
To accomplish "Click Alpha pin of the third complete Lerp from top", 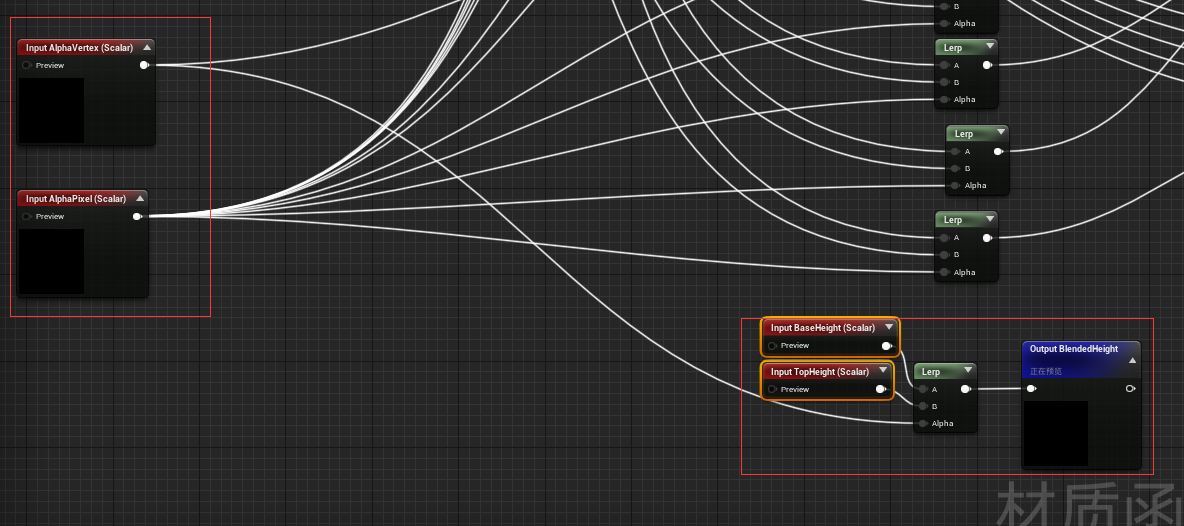I will (944, 272).
